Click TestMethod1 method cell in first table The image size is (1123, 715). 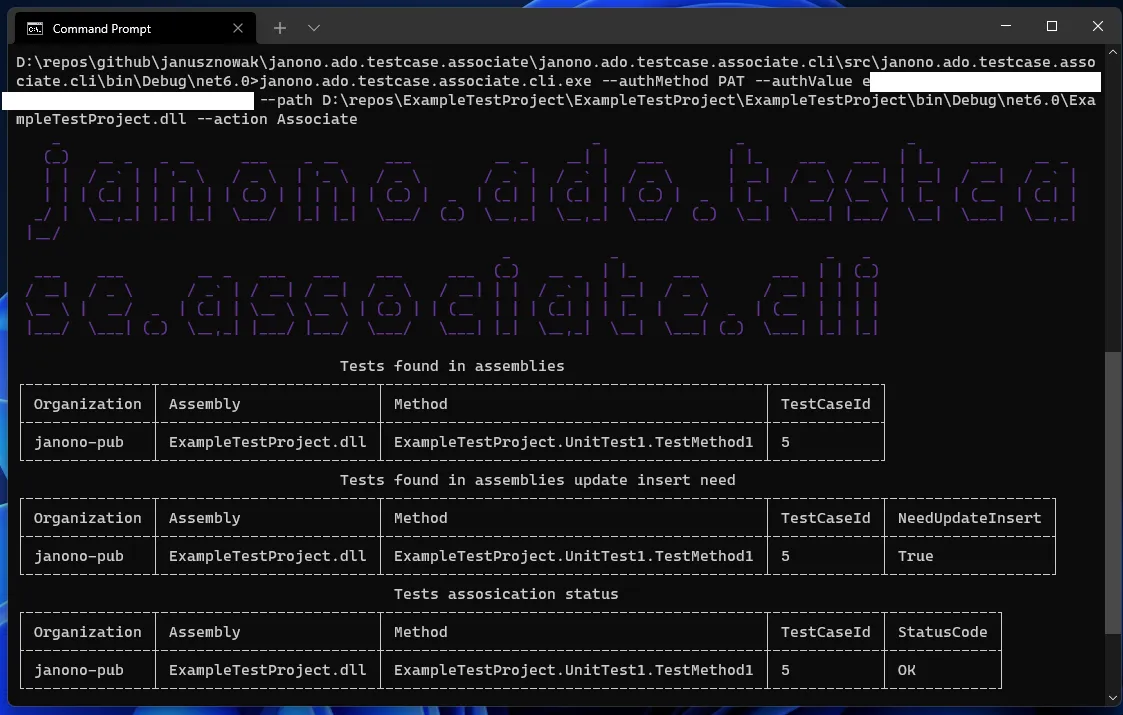573,442
